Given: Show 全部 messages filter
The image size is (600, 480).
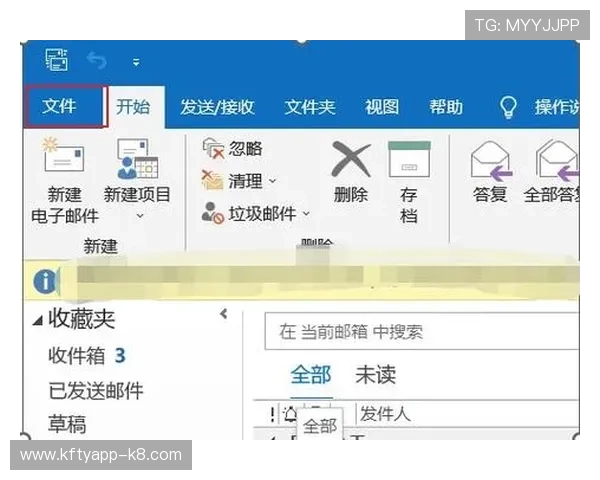Looking at the screenshot, I should (311, 374).
